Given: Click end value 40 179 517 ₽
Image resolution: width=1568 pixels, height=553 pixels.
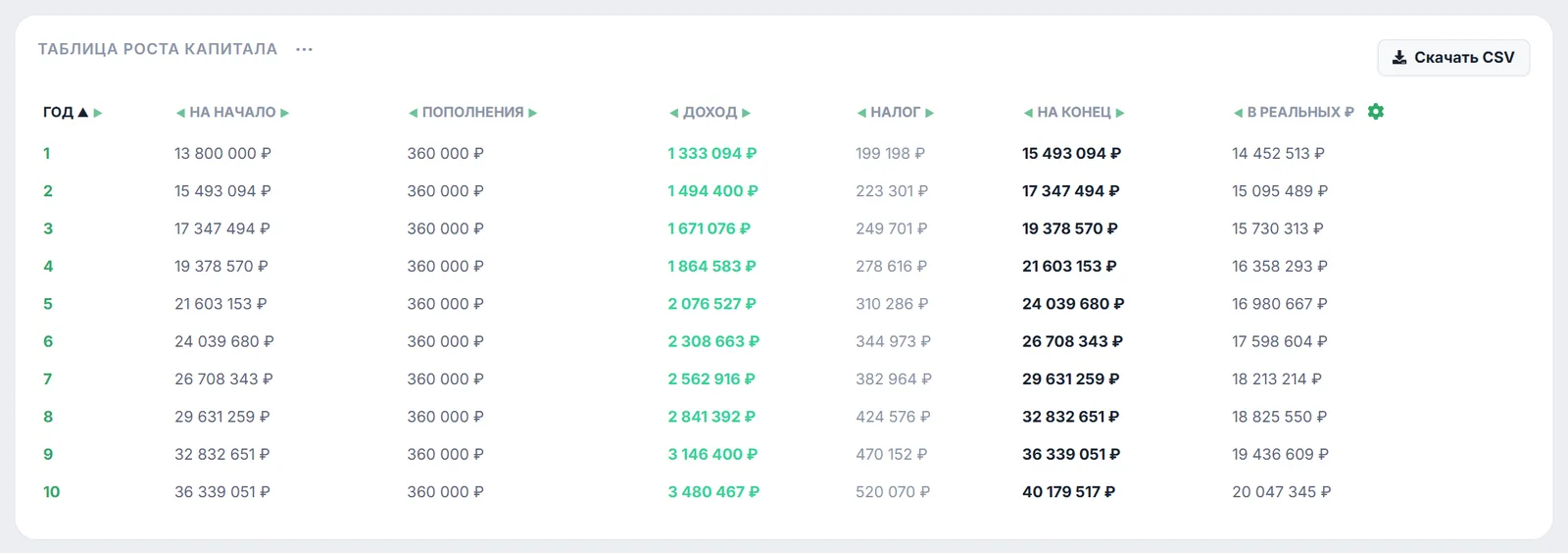Looking at the screenshot, I should click(1069, 492).
